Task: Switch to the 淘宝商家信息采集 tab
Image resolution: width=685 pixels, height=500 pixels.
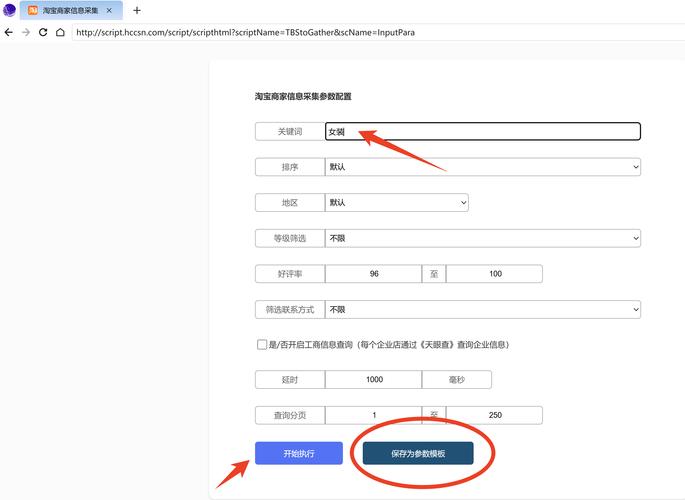Action: click(70, 11)
